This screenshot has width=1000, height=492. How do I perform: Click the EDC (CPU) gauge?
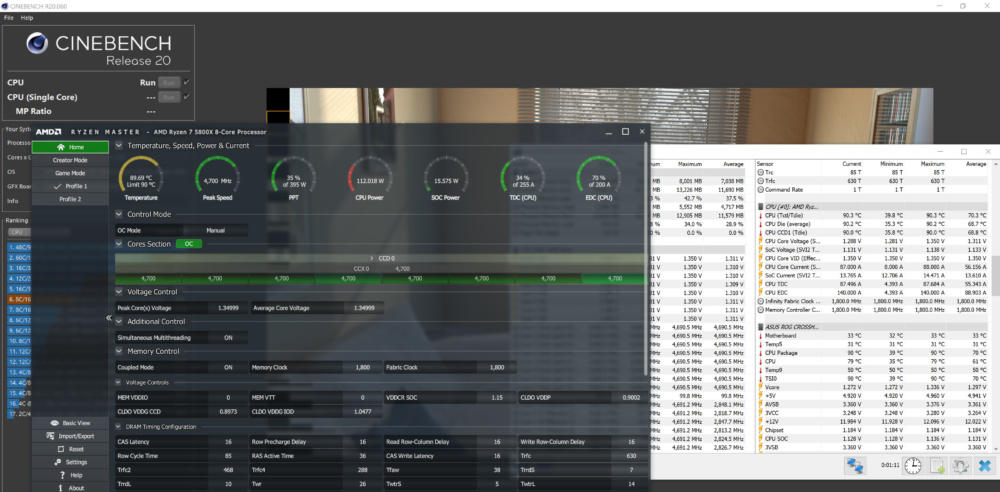tap(599, 180)
